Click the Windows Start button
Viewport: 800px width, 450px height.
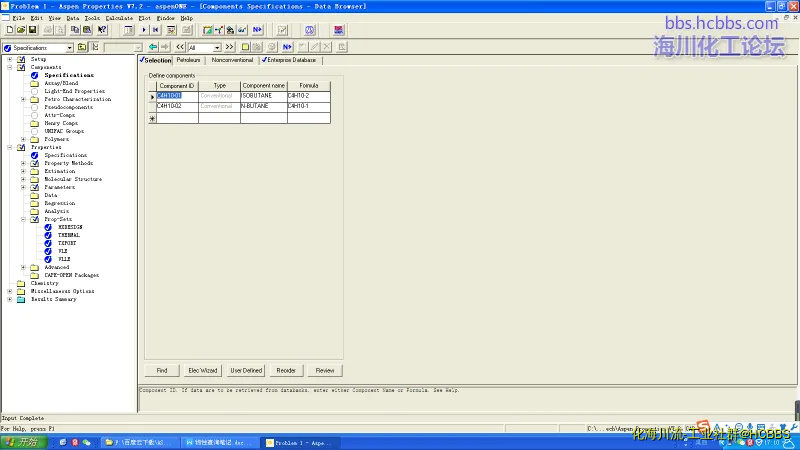point(24,442)
